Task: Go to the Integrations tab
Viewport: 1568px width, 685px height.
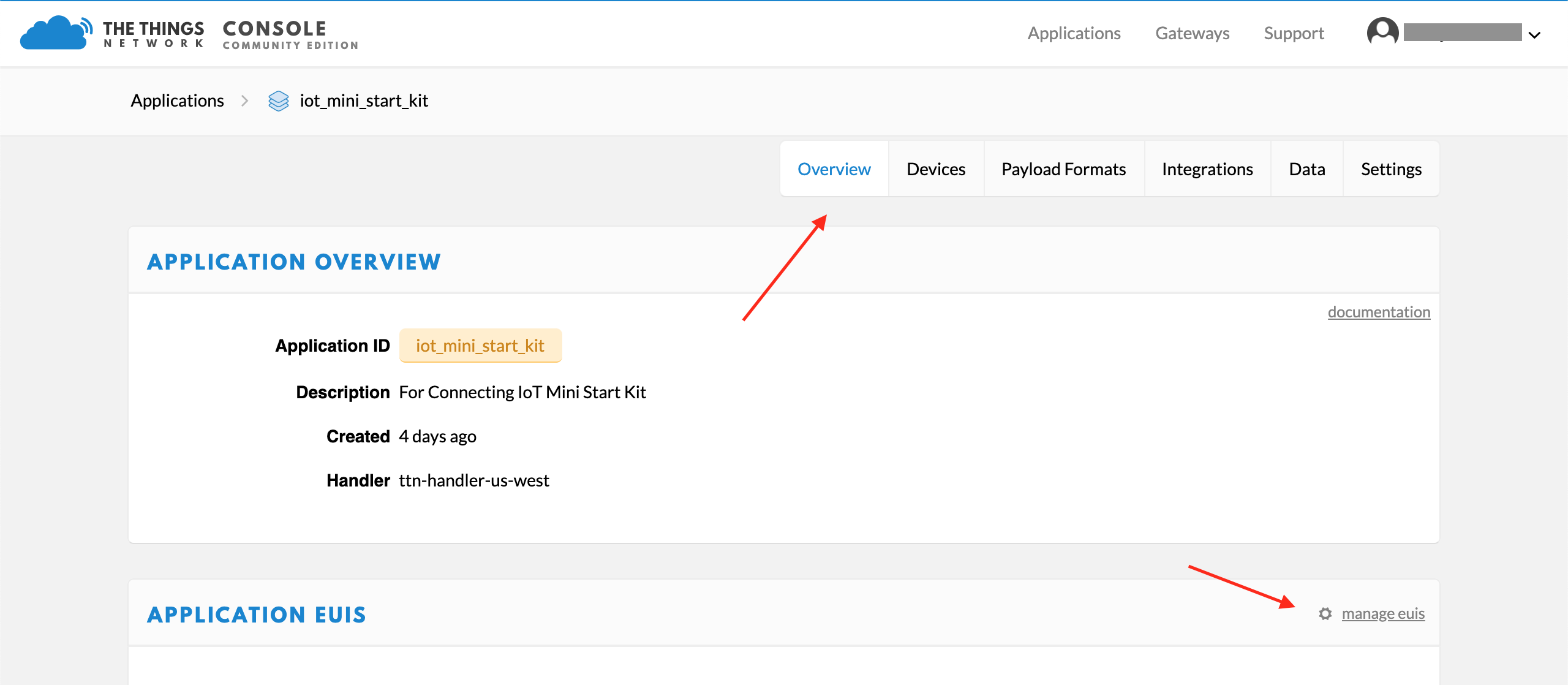Action: (x=1207, y=169)
